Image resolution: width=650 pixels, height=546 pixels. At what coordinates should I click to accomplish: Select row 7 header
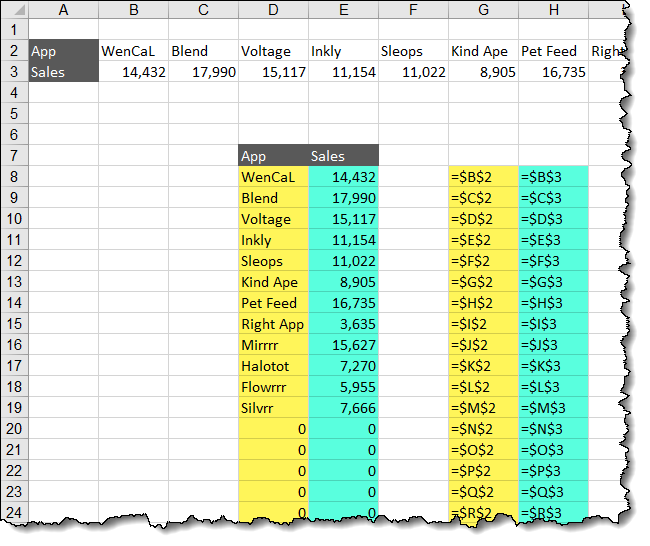[16, 156]
